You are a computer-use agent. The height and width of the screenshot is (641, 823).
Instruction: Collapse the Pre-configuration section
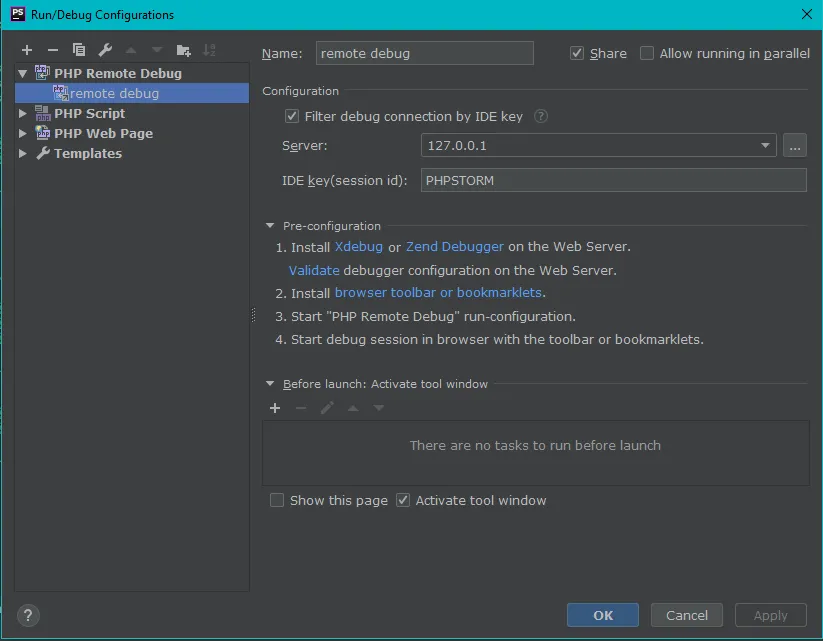(x=270, y=226)
